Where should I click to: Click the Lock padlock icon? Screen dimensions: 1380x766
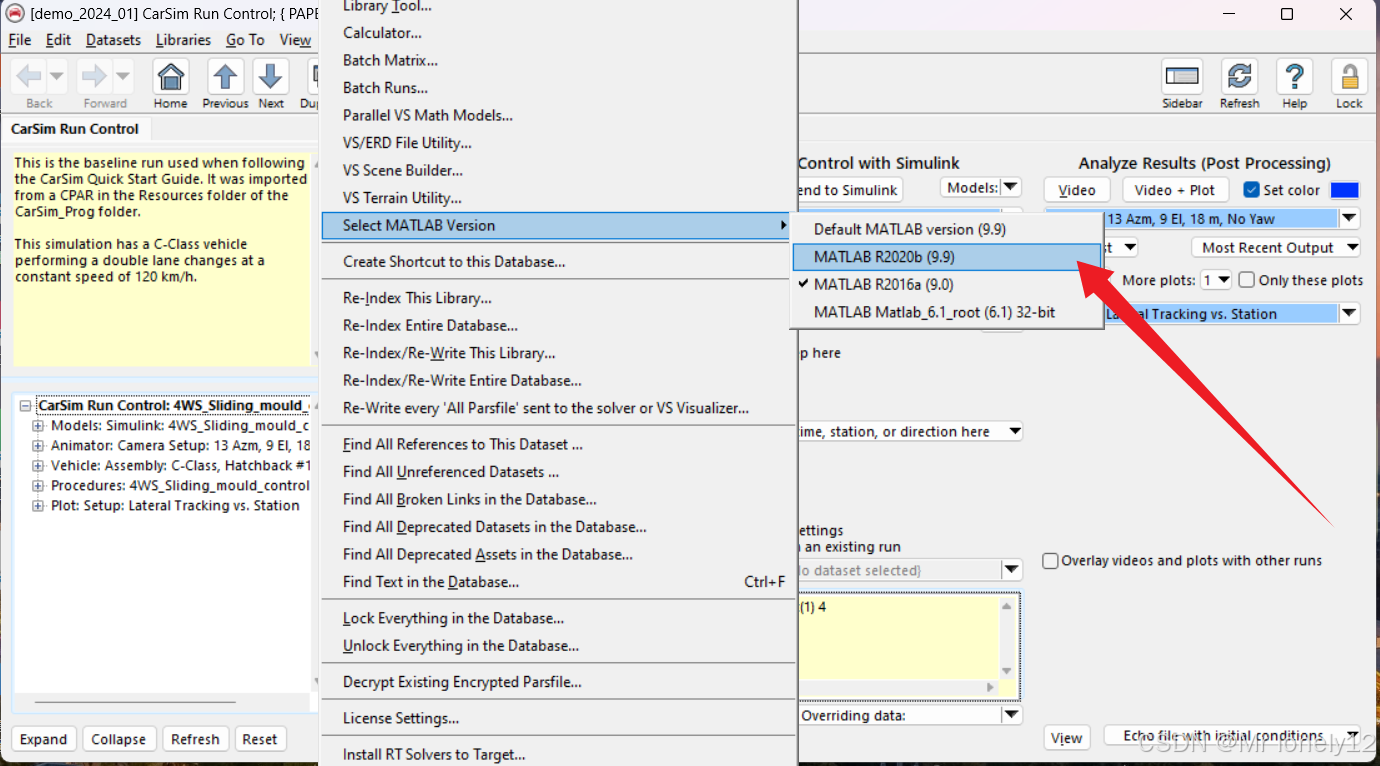click(1349, 77)
